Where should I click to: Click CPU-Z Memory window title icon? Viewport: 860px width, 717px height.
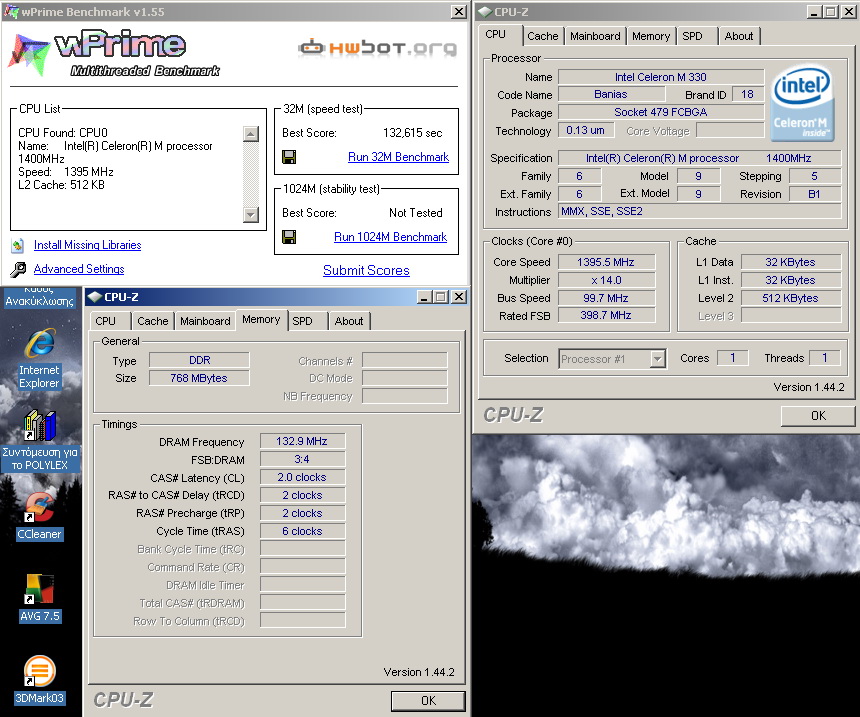(95, 297)
